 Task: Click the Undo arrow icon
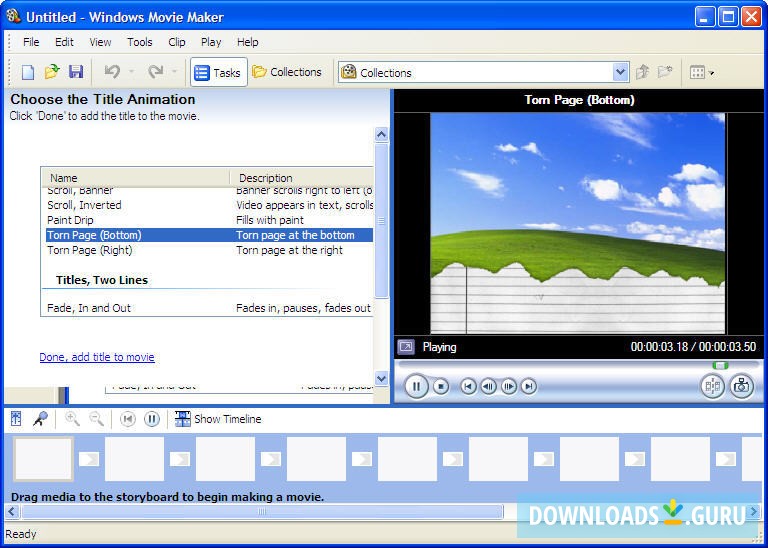pyautogui.click(x=112, y=72)
